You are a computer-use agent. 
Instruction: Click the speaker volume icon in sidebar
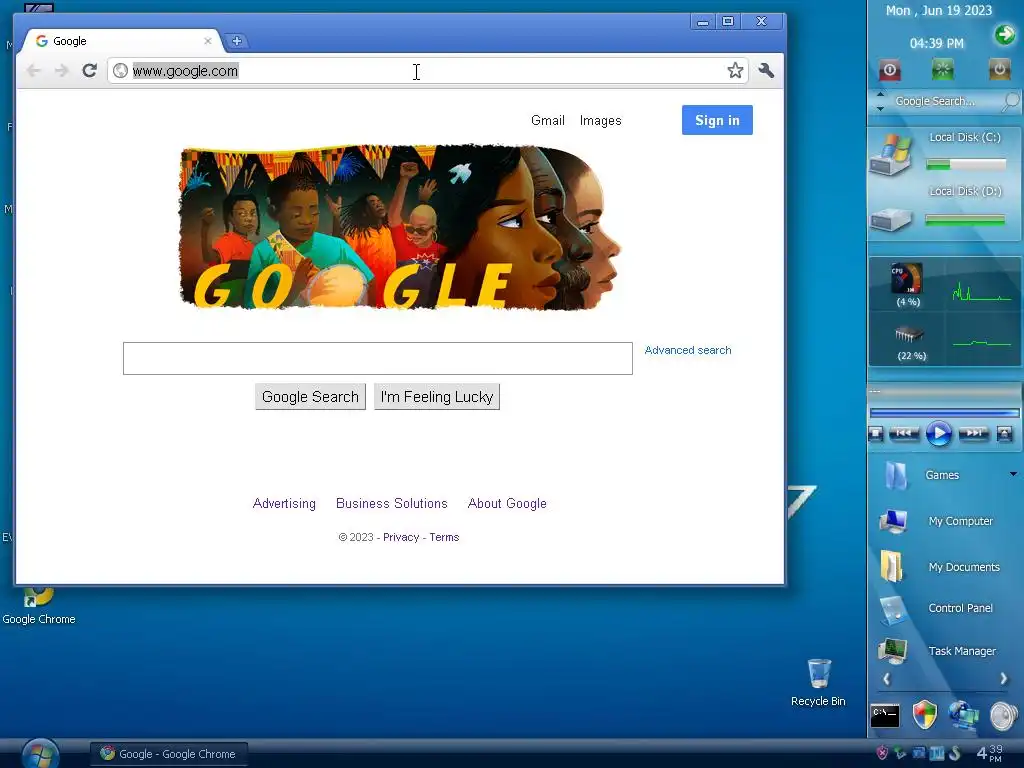click(1004, 716)
